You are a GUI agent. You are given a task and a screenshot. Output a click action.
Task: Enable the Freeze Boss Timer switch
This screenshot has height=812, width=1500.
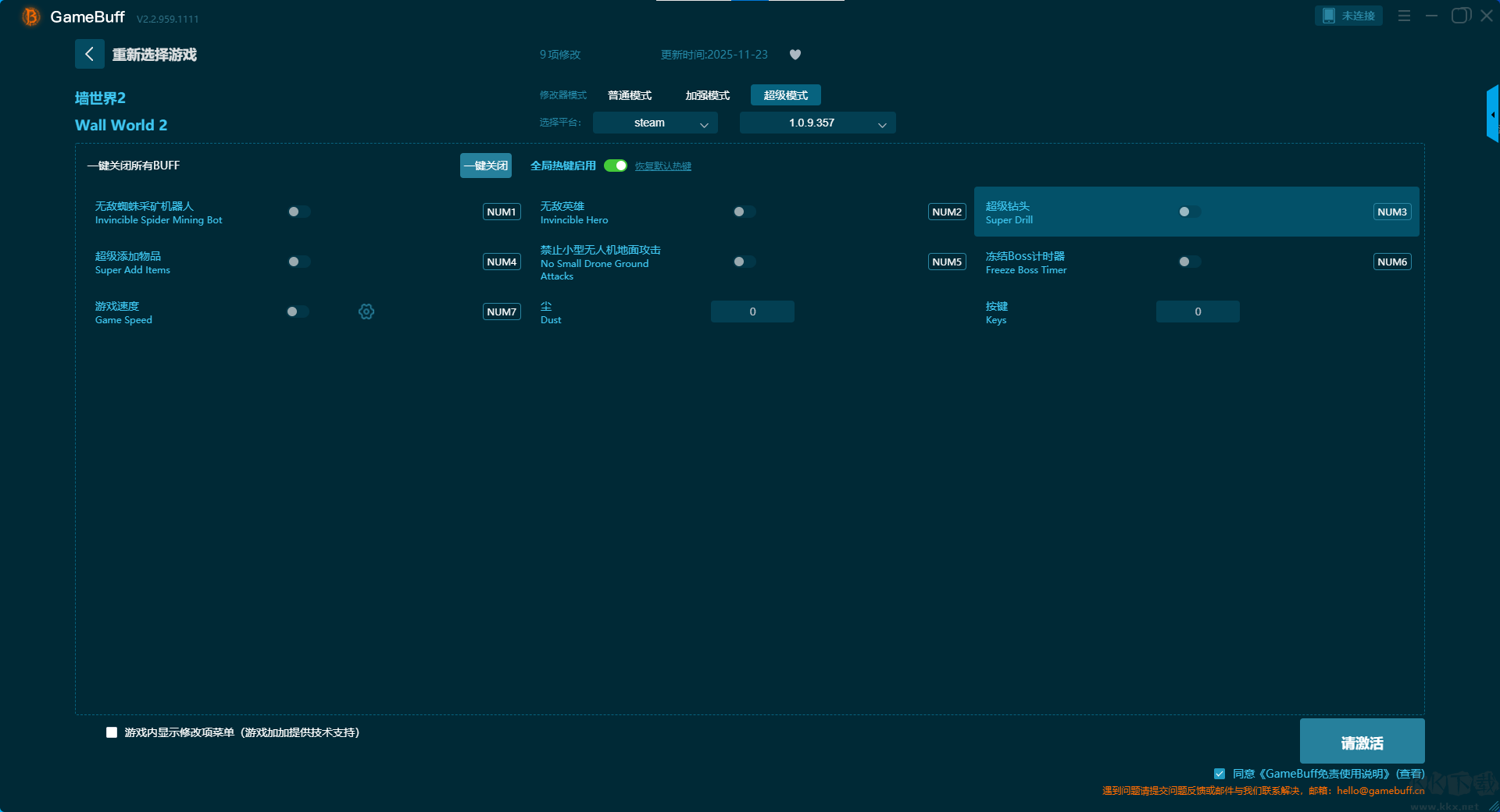[x=1189, y=262]
